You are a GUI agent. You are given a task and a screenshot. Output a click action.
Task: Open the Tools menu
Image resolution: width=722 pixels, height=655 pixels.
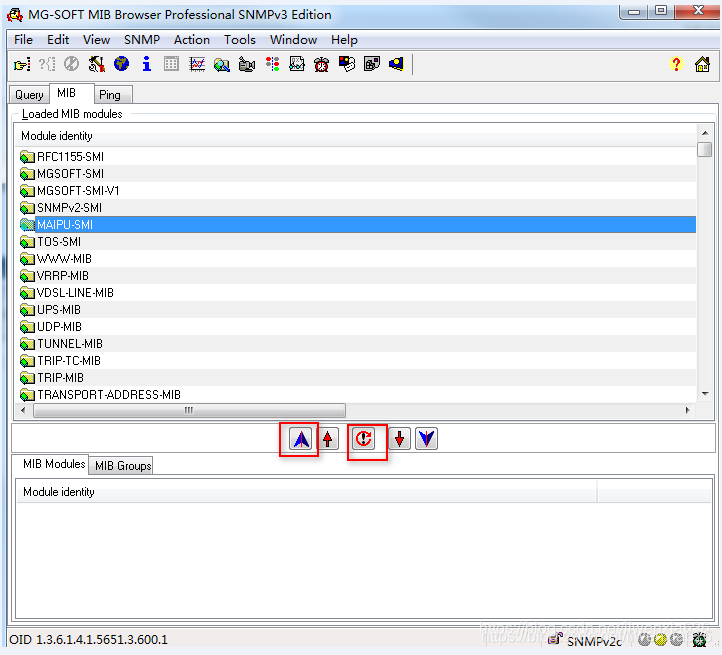240,40
